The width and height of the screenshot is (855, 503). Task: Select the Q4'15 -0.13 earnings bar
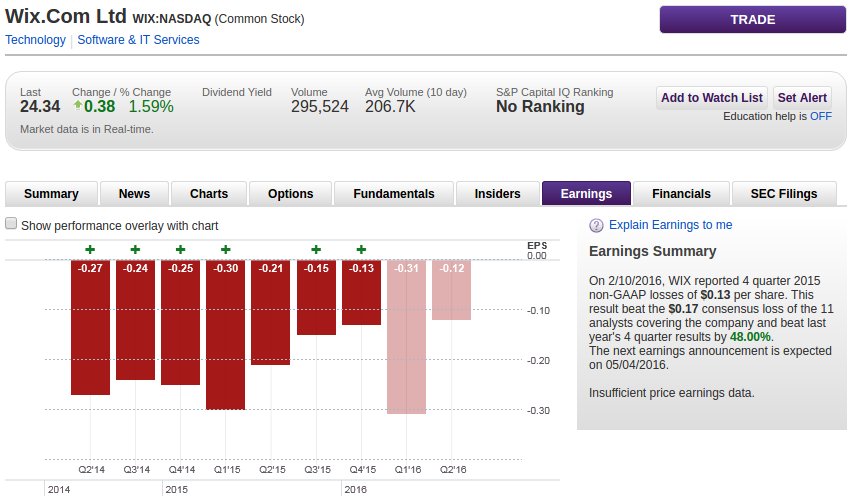tap(362, 292)
